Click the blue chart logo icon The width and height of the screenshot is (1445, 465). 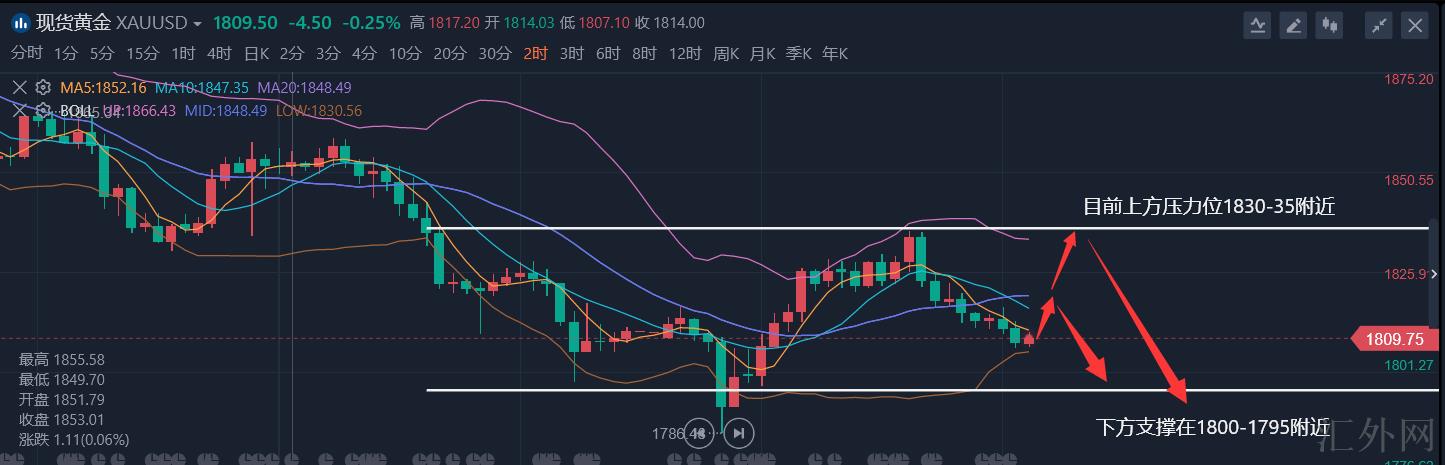click(20, 23)
